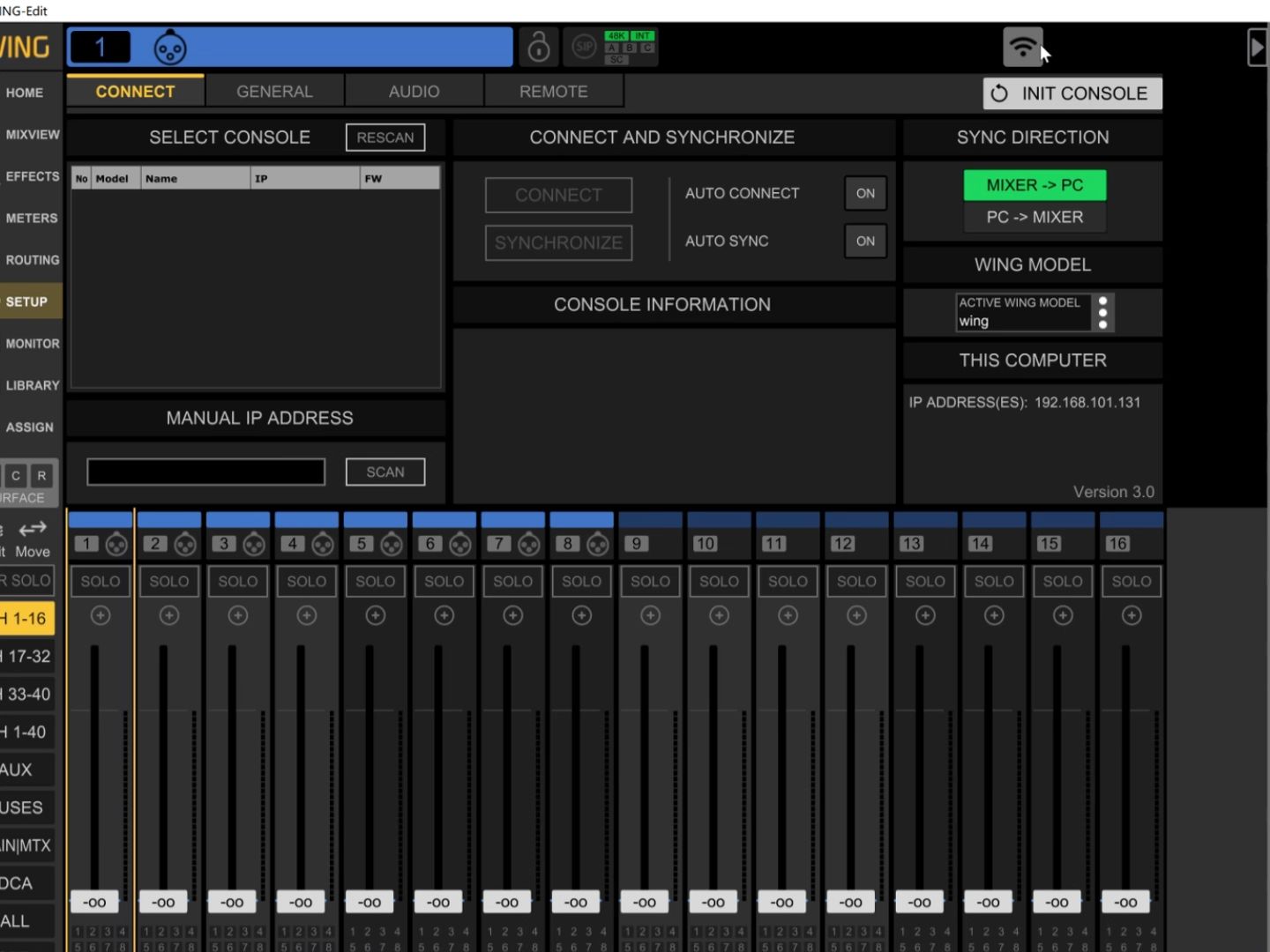Toggle SOLO on channel 14
This screenshot has width=1270, height=952.
(x=995, y=581)
